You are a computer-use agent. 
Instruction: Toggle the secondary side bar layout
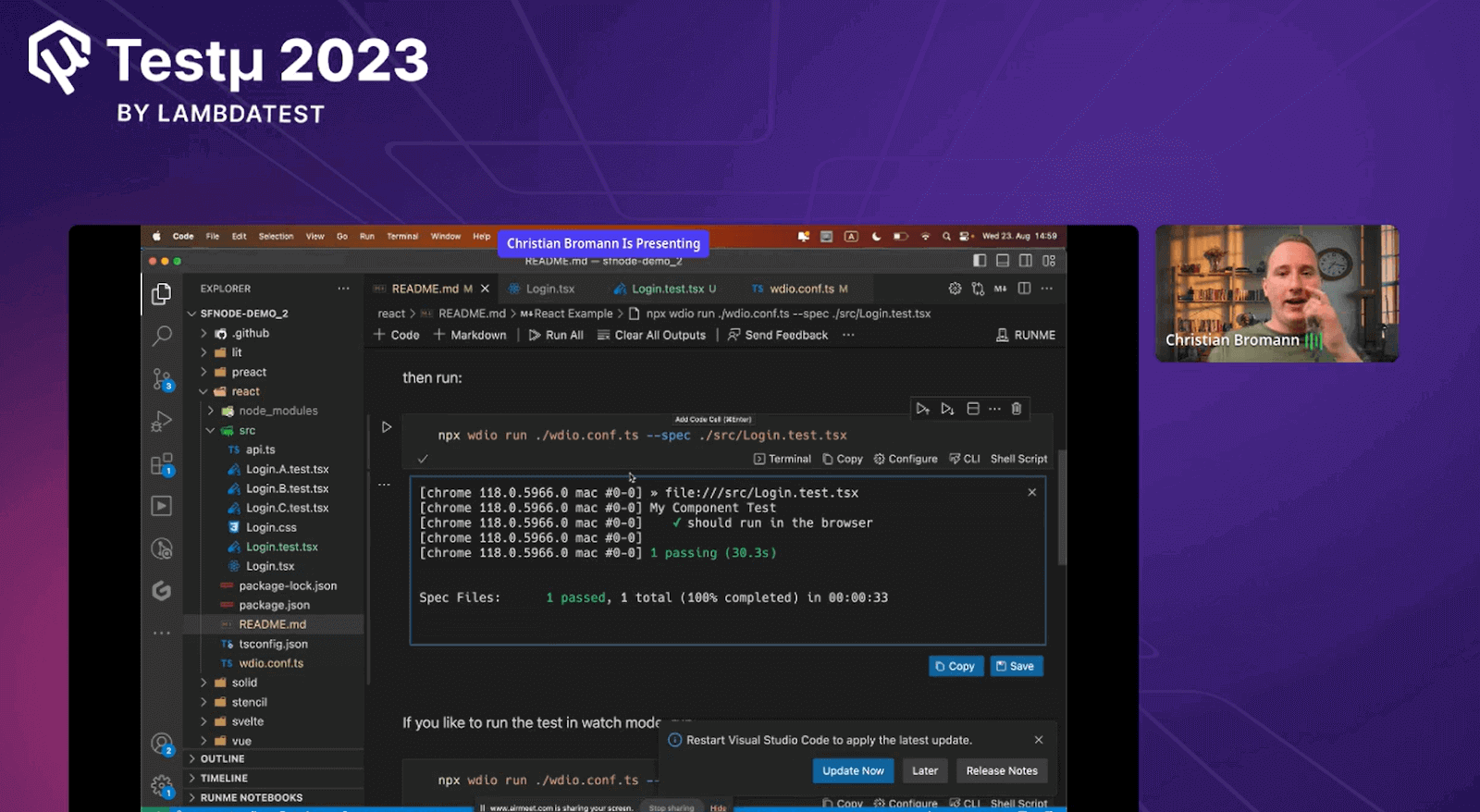point(1026,261)
